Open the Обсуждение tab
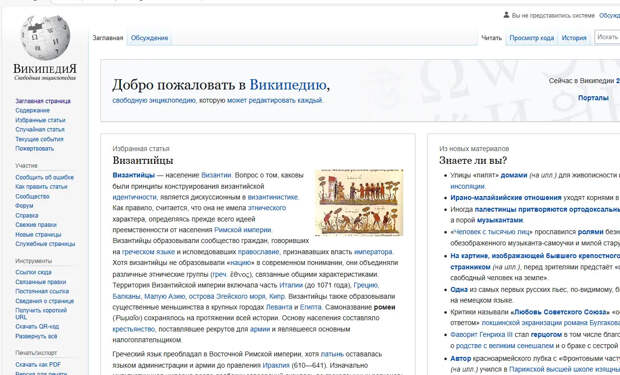Screen dimensions: 620x375 (x=149, y=38)
